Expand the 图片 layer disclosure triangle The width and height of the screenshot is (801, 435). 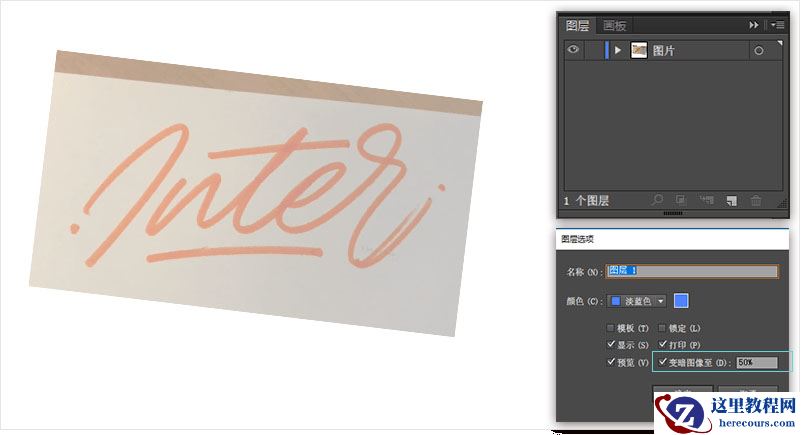618,50
